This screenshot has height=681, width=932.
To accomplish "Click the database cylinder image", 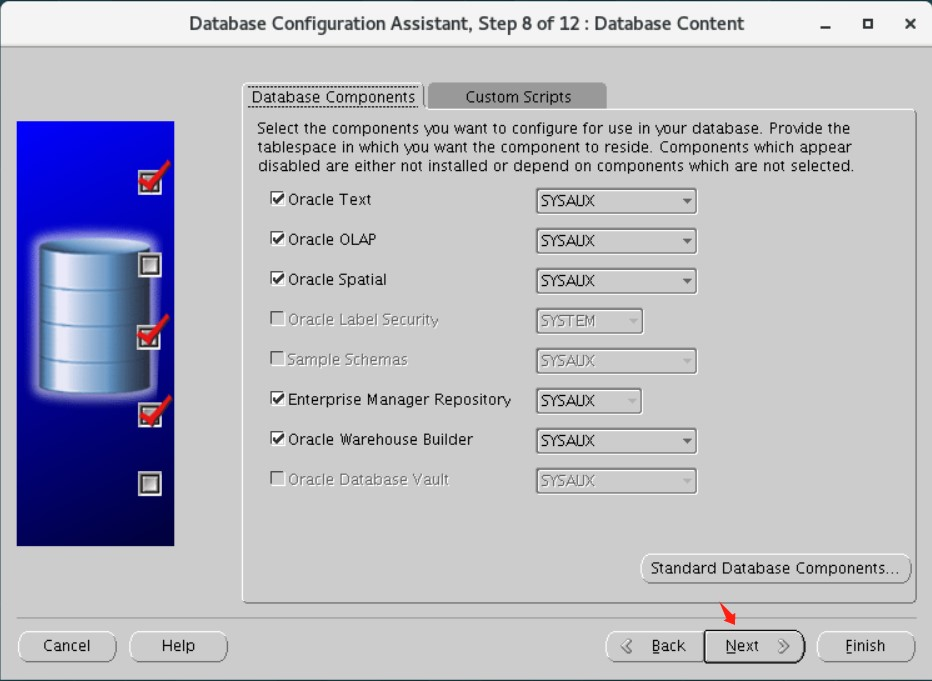I will [95, 315].
